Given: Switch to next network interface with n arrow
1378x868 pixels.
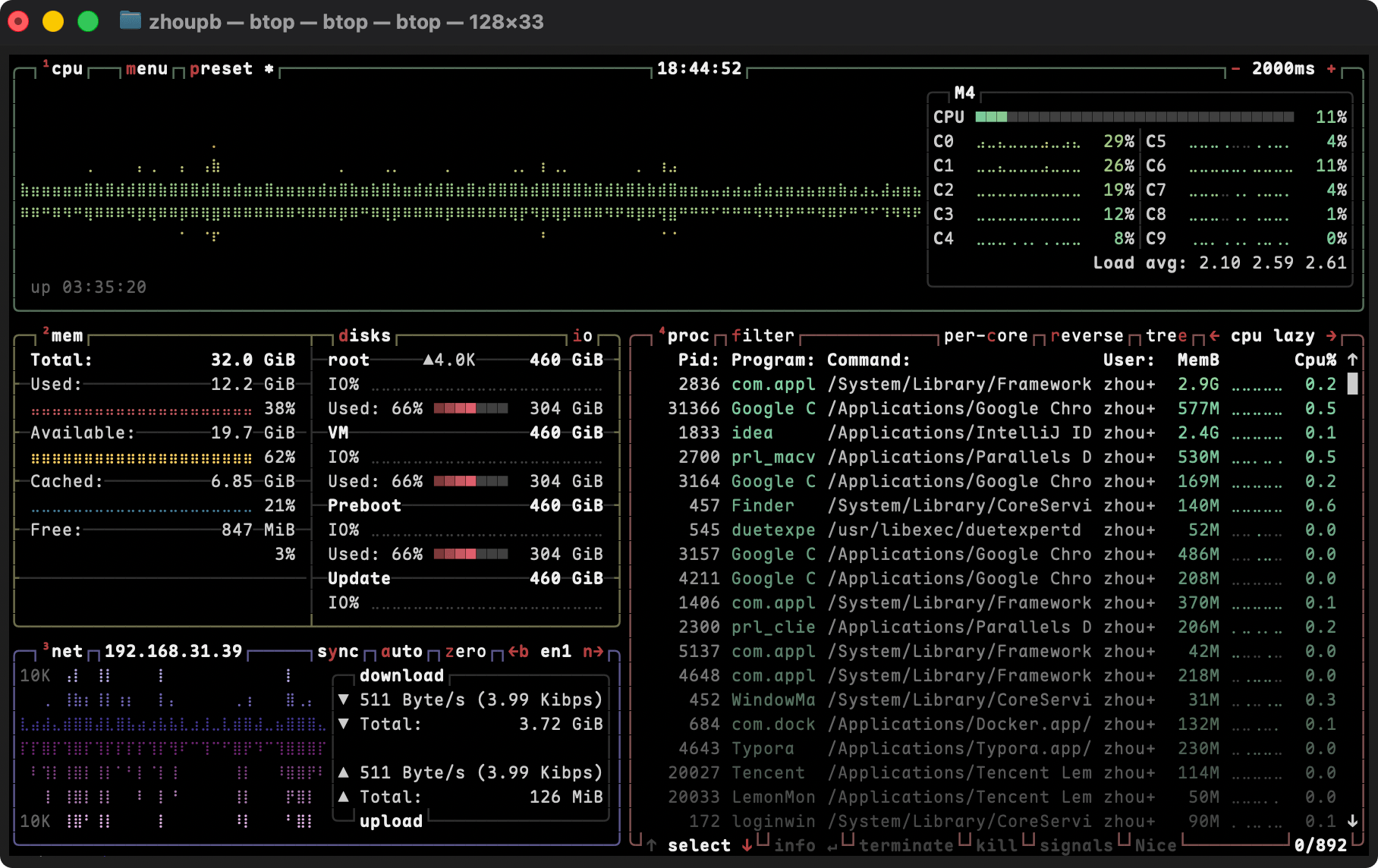Looking at the screenshot, I should 593,652.
